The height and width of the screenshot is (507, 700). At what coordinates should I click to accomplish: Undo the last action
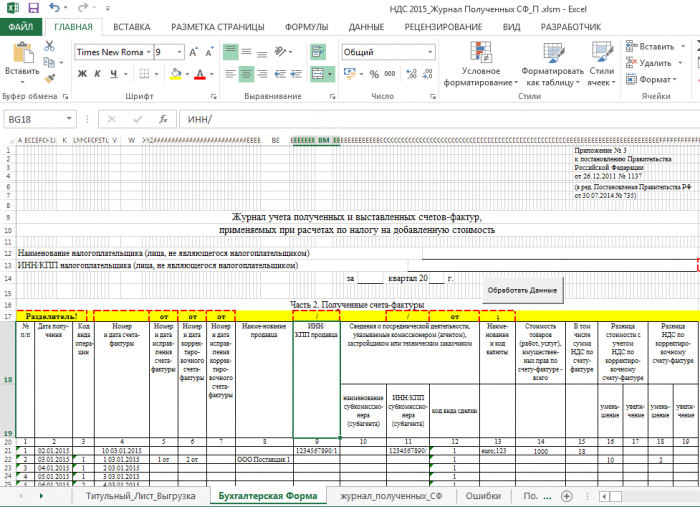[x=54, y=8]
